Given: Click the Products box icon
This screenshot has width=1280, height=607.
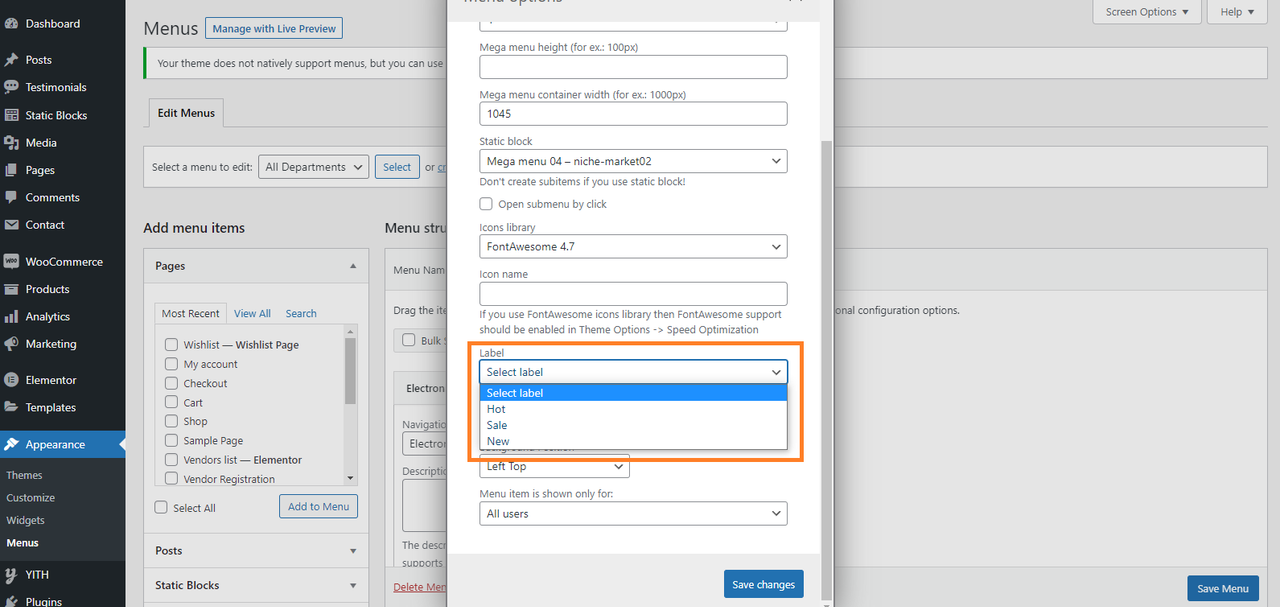Looking at the screenshot, I should [x=12, y=289].
